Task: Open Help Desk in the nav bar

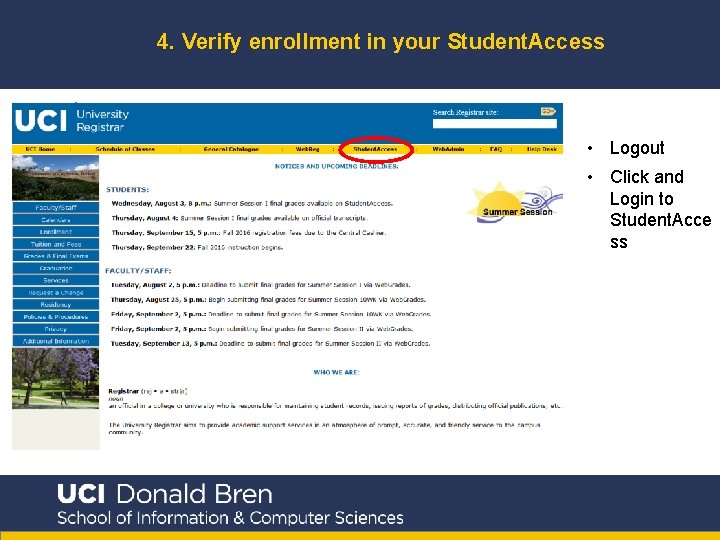Action: tap(542, 149)
